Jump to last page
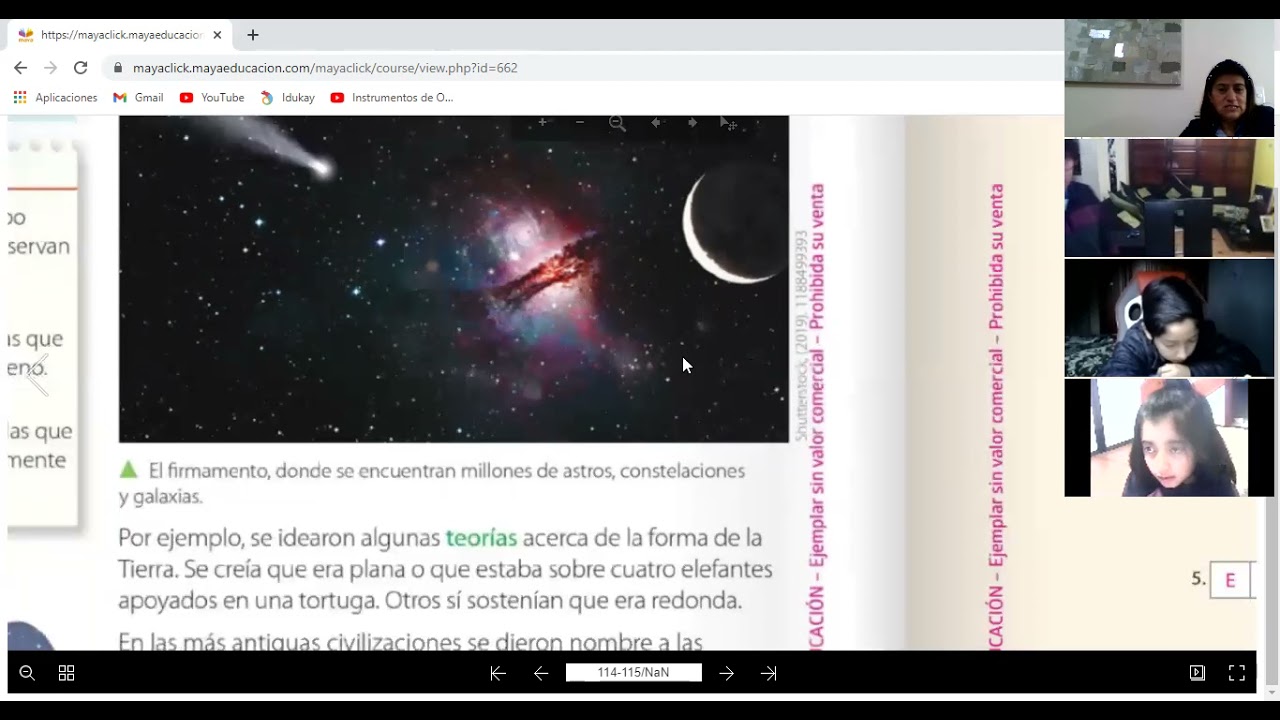This screenshot has width=1280, height=720. [768, 673]
